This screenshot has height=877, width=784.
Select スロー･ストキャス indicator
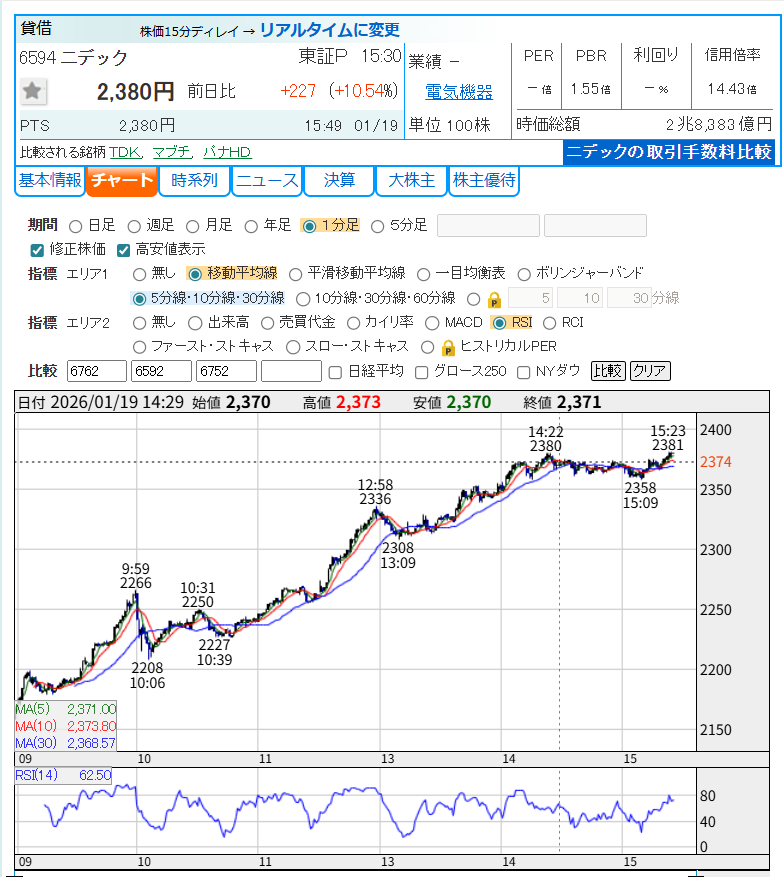pos(293,347)
